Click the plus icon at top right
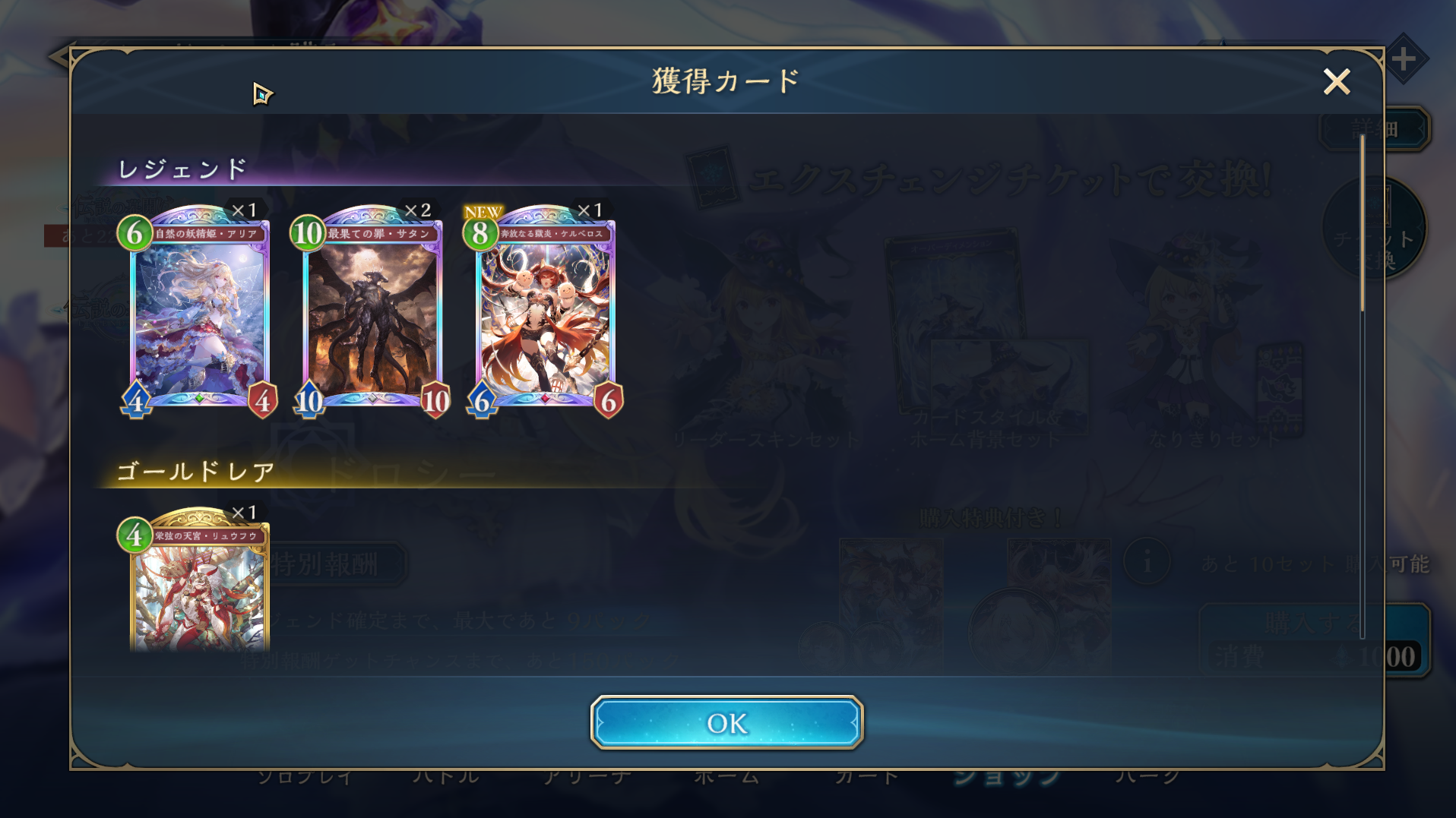 pos(1404,58)
